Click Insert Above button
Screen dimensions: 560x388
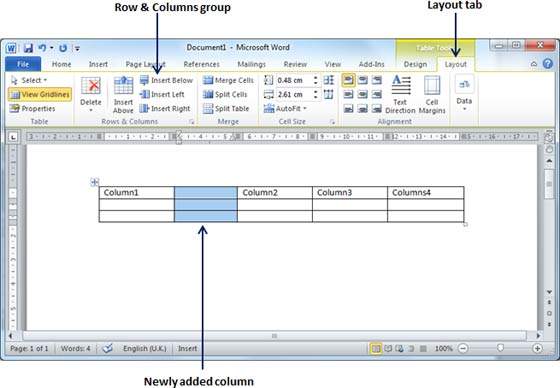click(123, 94)
